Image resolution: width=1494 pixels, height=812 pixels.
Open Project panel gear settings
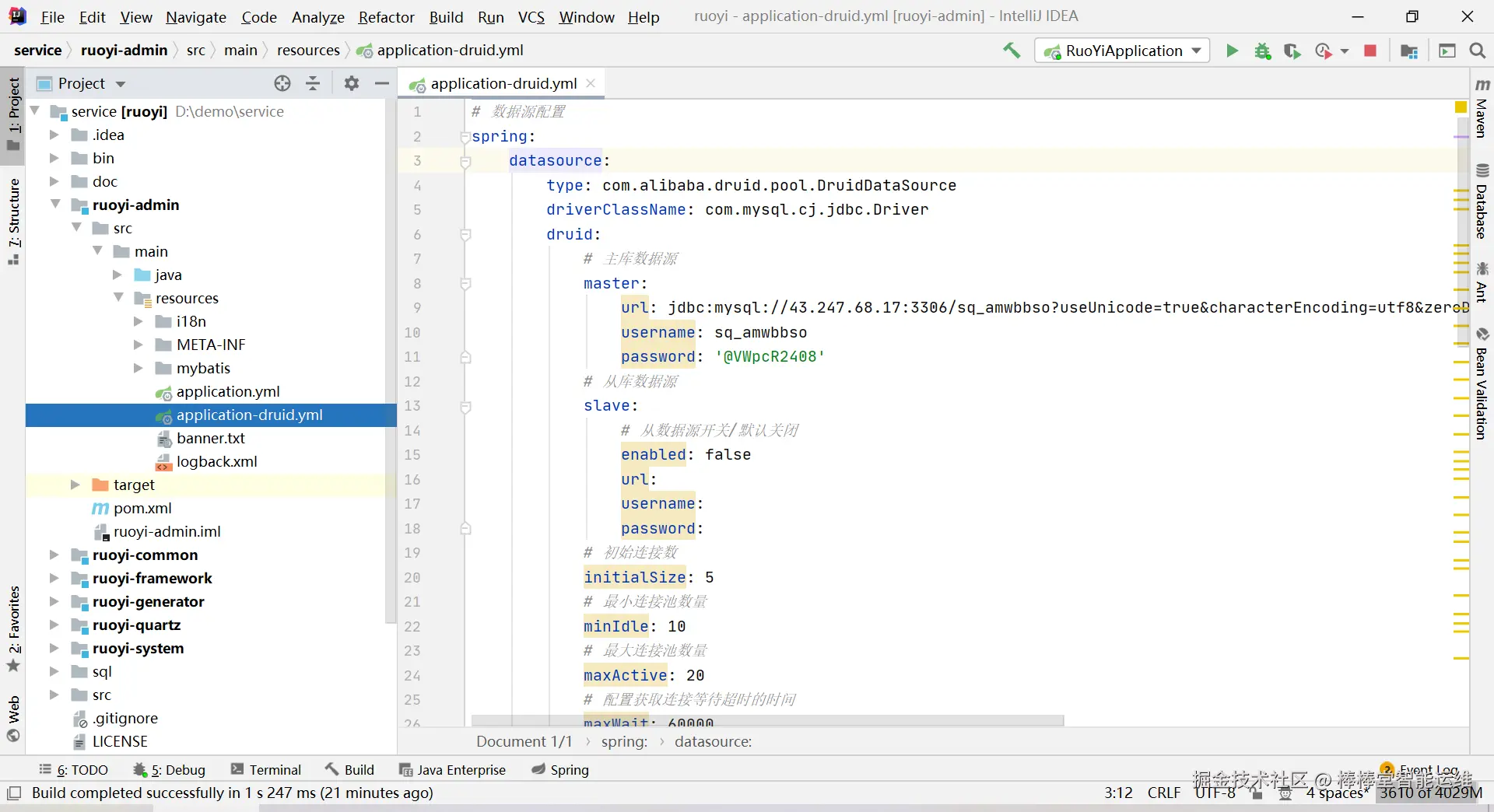point(352,84)
